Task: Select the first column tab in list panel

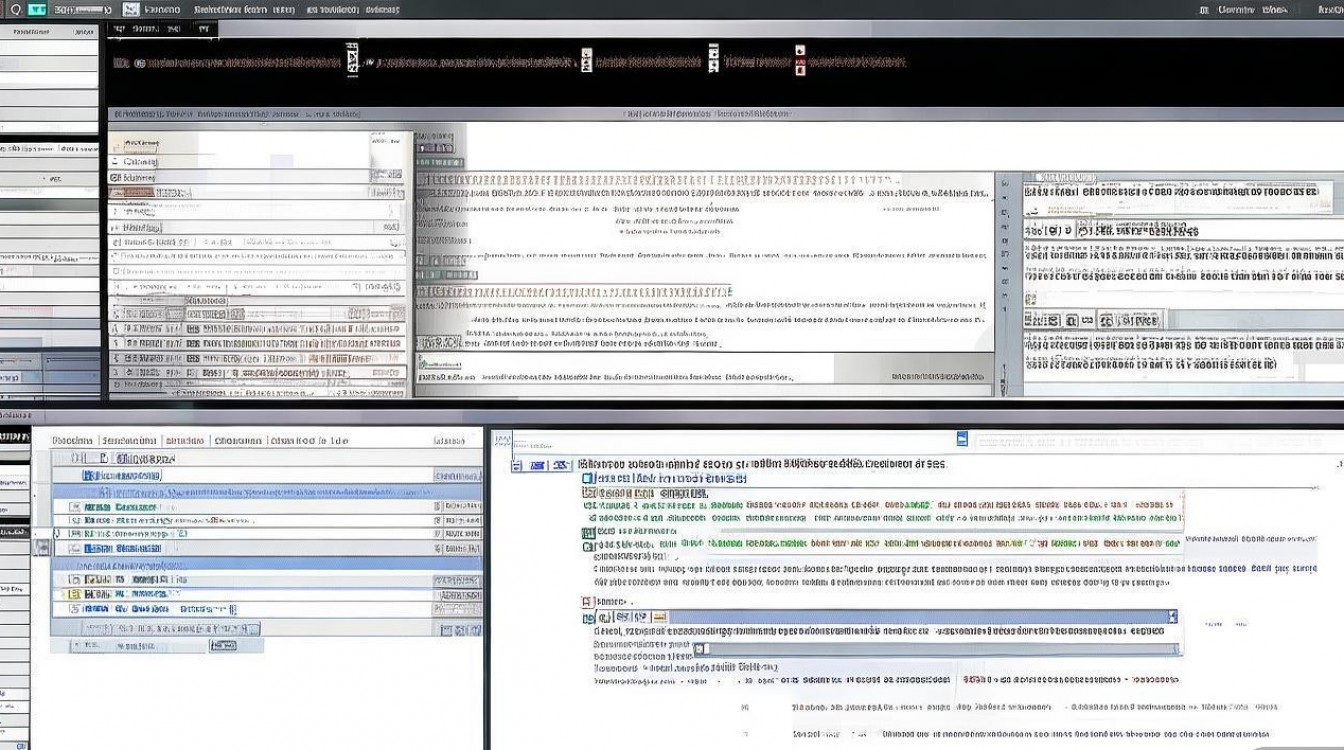Action: (72, 440)
